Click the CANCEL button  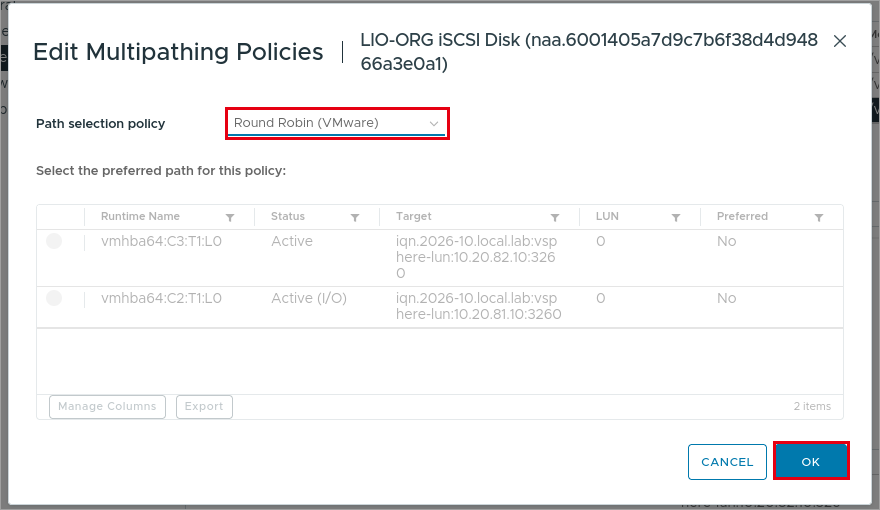coord(727,462)
